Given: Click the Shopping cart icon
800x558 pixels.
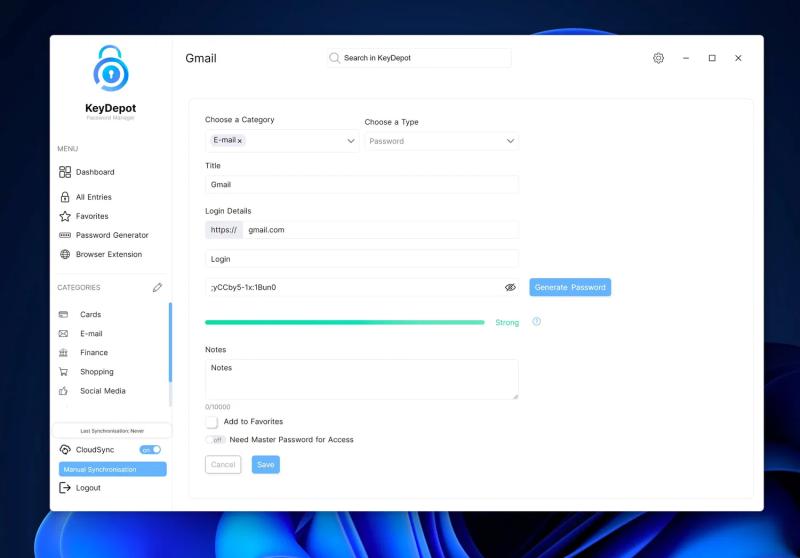Looking at the screenshot, I should (x=63, y=372).
